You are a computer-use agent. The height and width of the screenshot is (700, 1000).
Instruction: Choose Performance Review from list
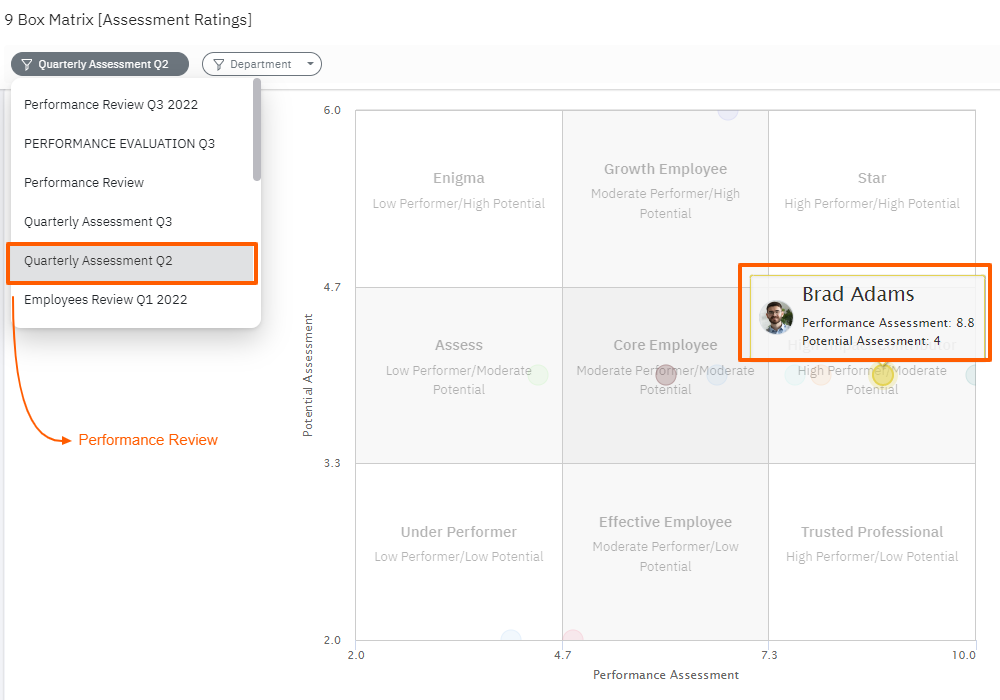coord(84,183)
